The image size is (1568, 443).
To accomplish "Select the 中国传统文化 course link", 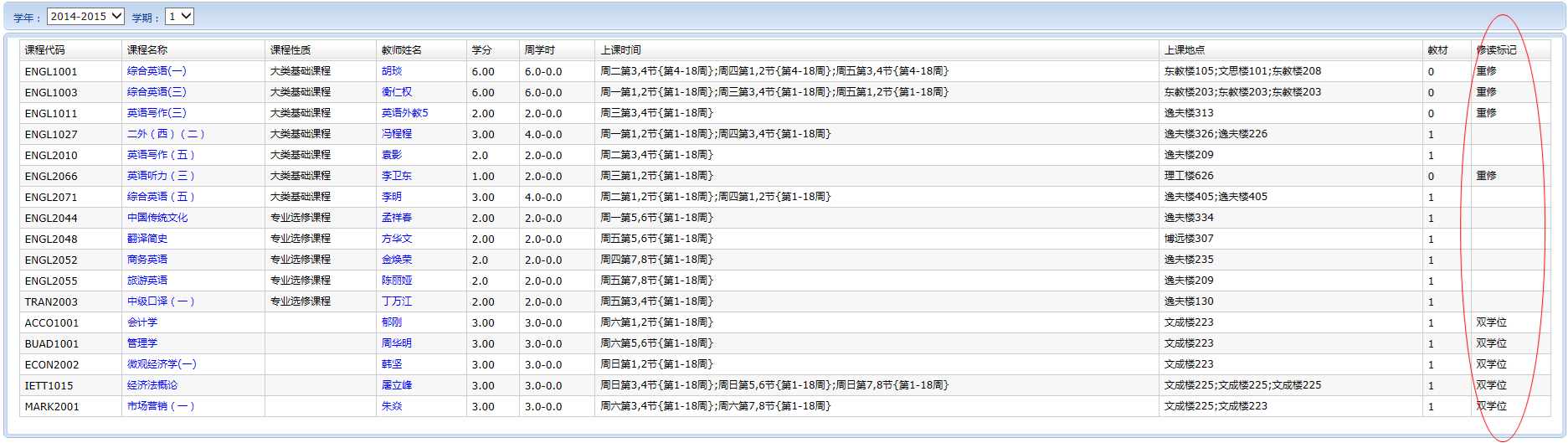I will pyautogui.click(x=157, y=218).
